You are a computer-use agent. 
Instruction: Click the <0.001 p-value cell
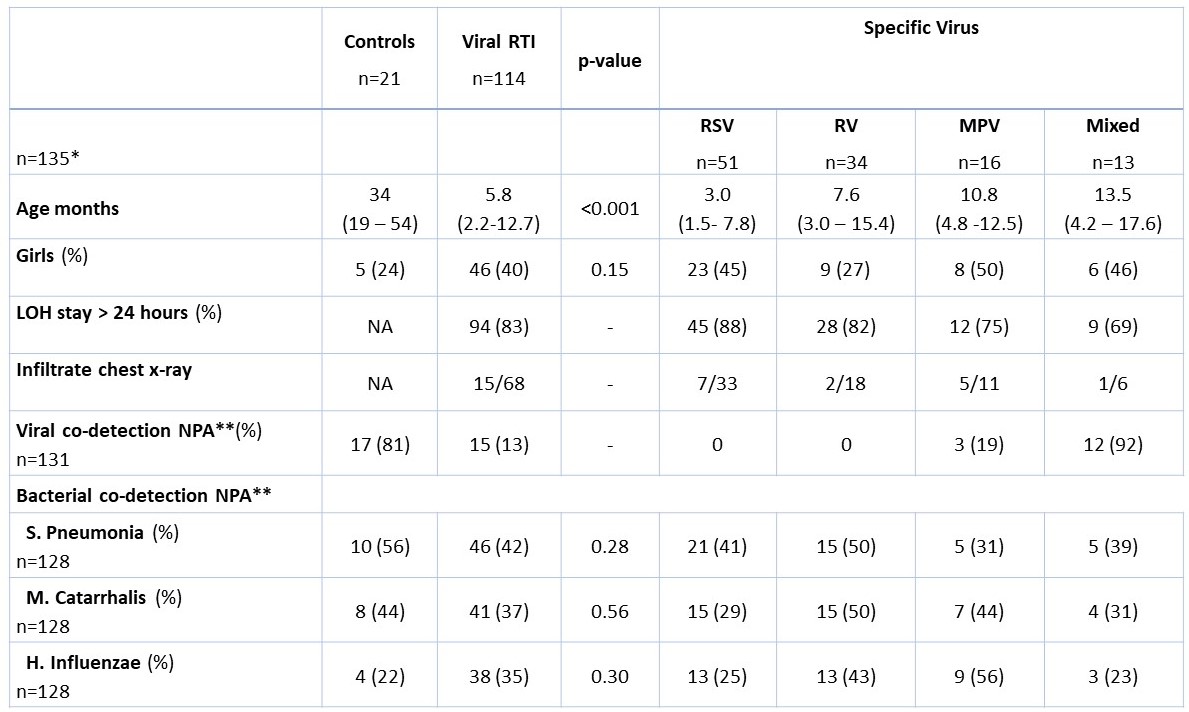[610, 209]
